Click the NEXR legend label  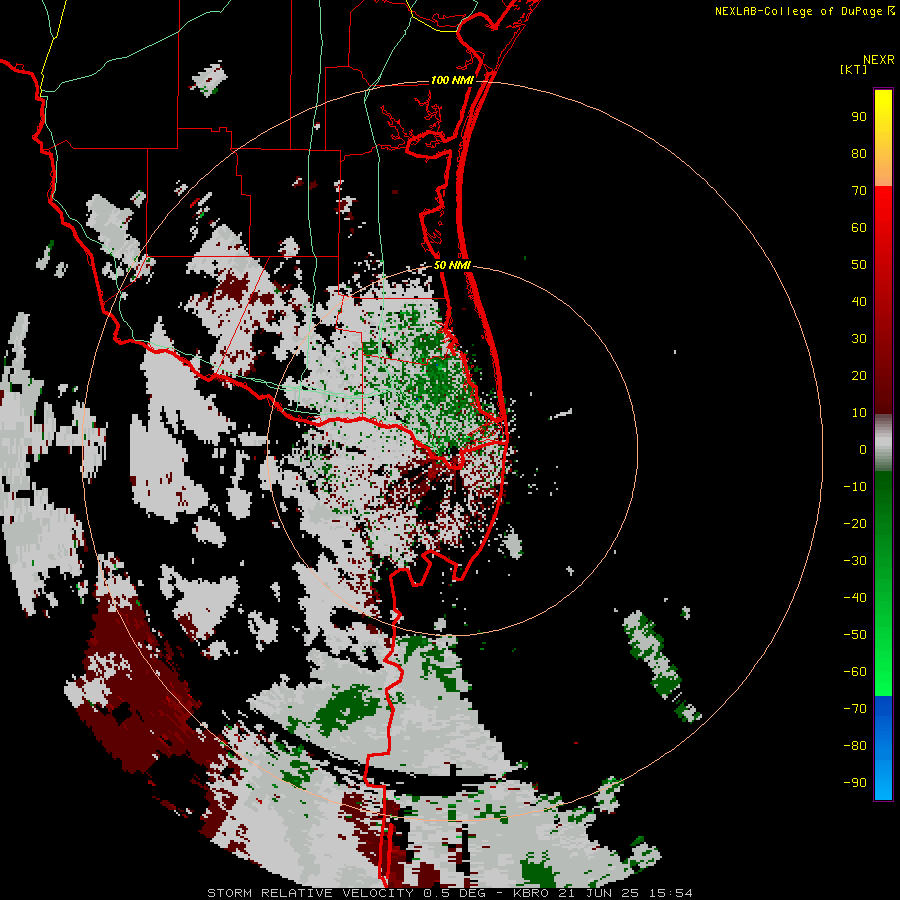879,60
